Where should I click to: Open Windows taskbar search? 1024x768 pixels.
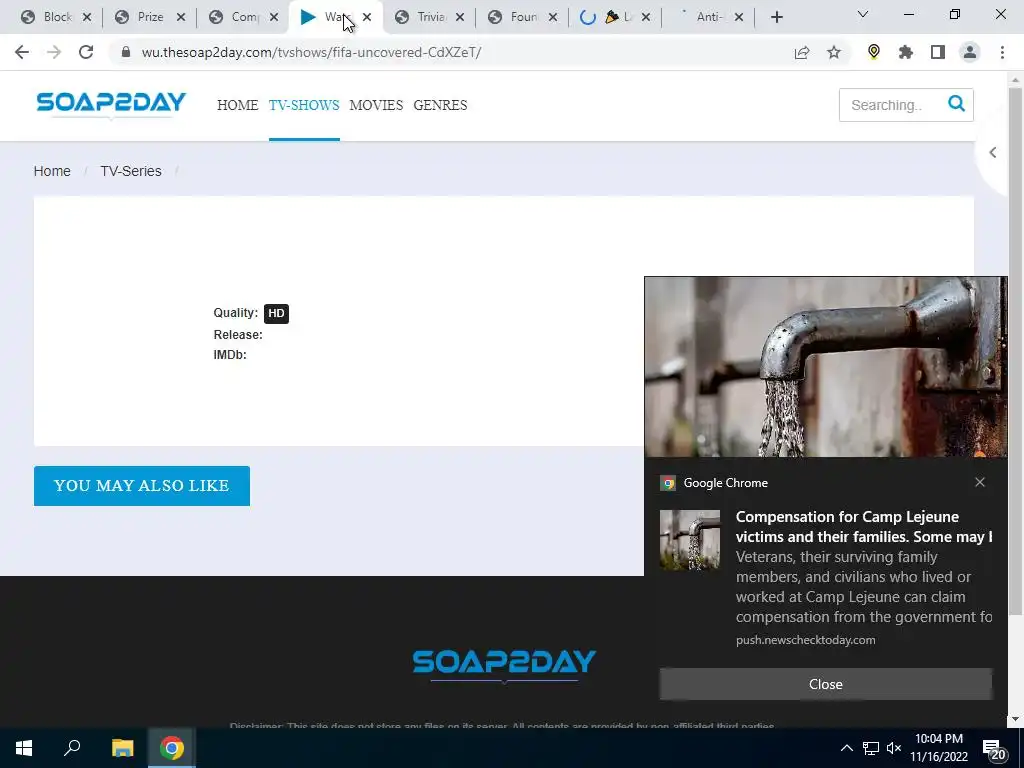(72, 748)
